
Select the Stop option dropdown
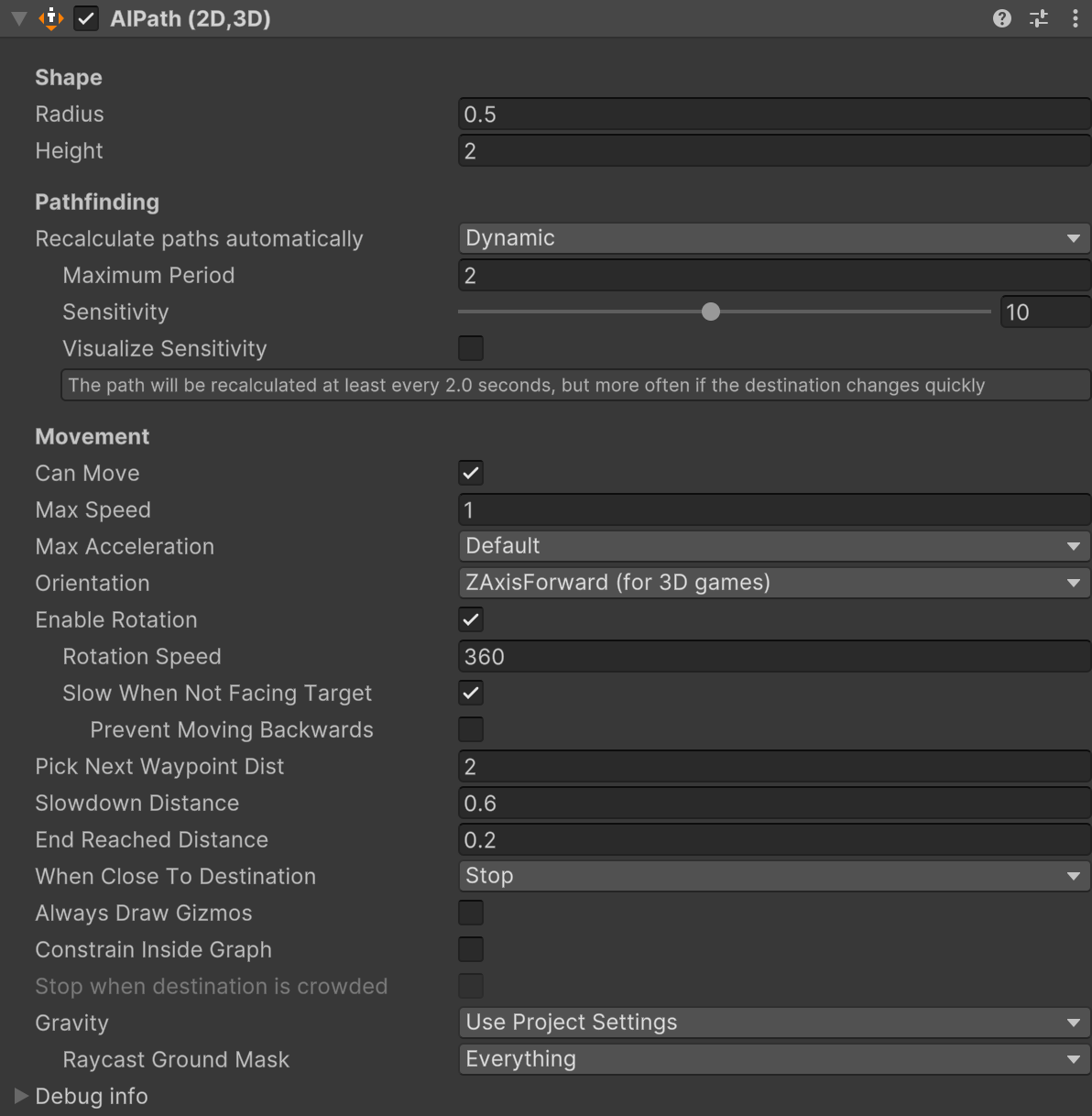pos(773,876)
